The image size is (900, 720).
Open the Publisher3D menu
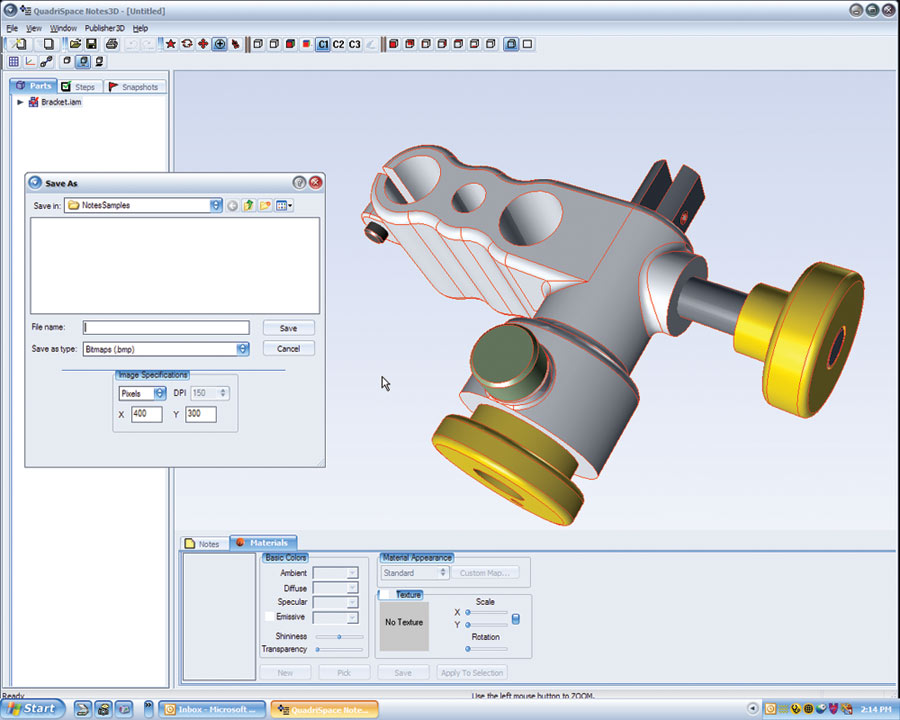(x=105, y=28)
